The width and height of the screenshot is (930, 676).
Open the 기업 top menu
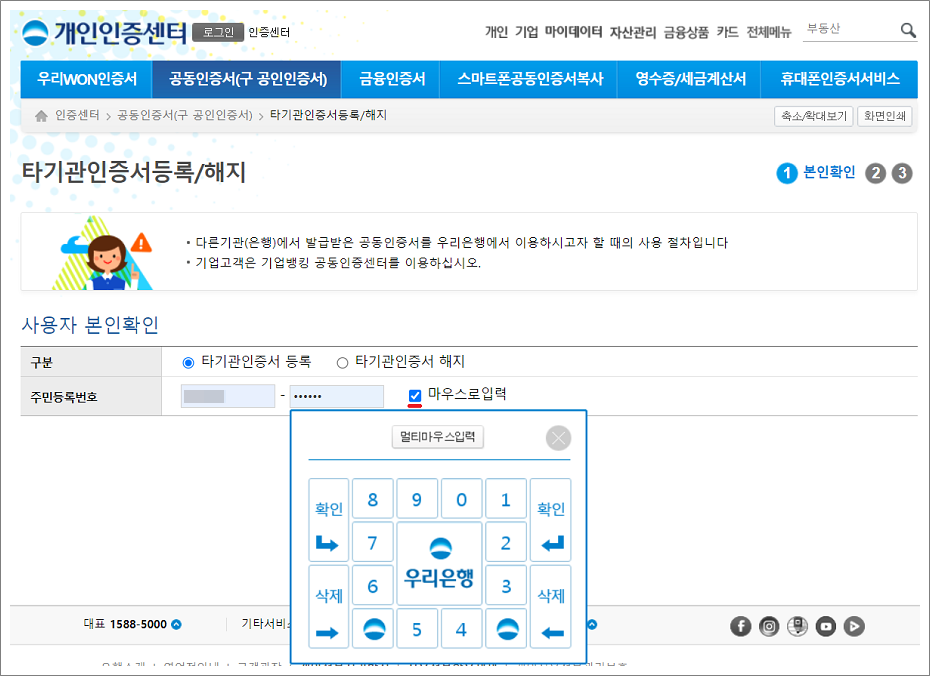(x=526, y=32)
